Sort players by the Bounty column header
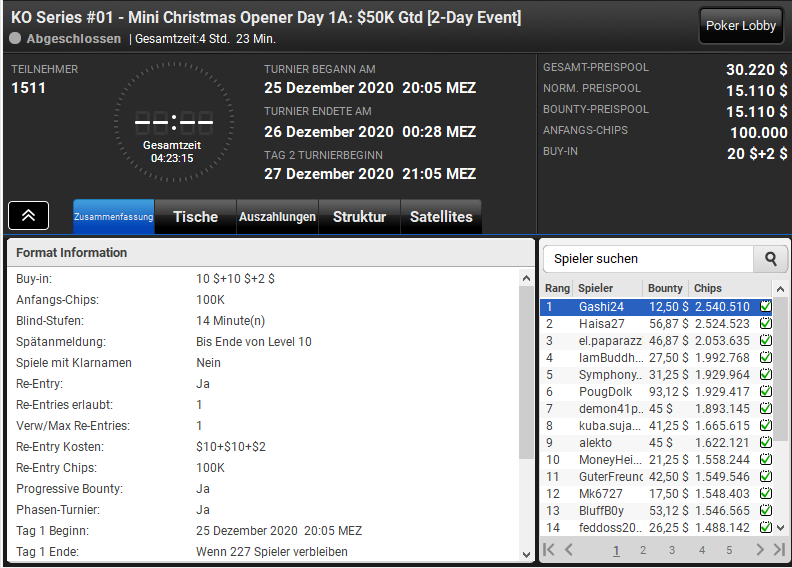The width and height of the screenshot is (792, 568). pos(665,288)
